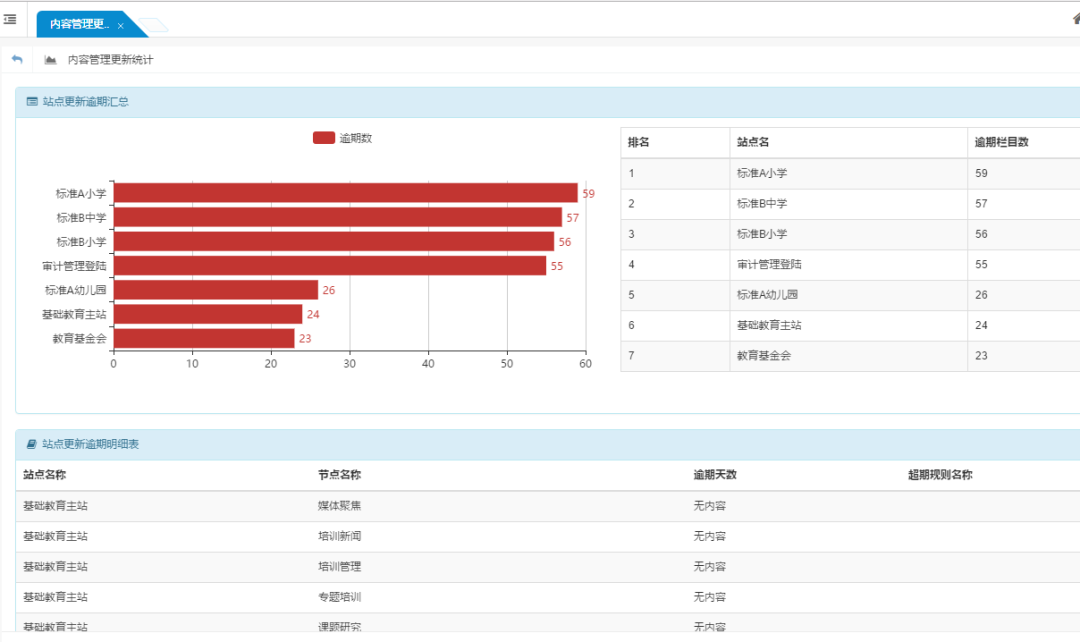Select the 媒体聚焦 row in detail table
Image resolution: width=1080 pixels, height=642 pixels.
coord(339,506)
